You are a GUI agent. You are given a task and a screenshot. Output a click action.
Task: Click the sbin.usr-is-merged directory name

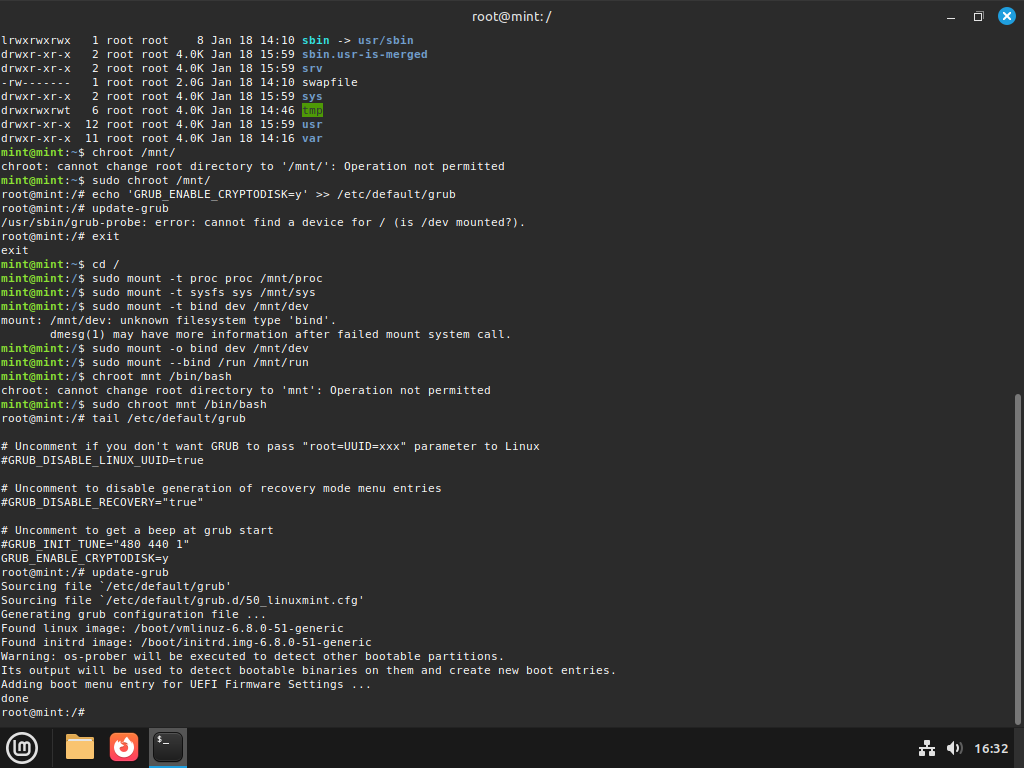[364, 54]
